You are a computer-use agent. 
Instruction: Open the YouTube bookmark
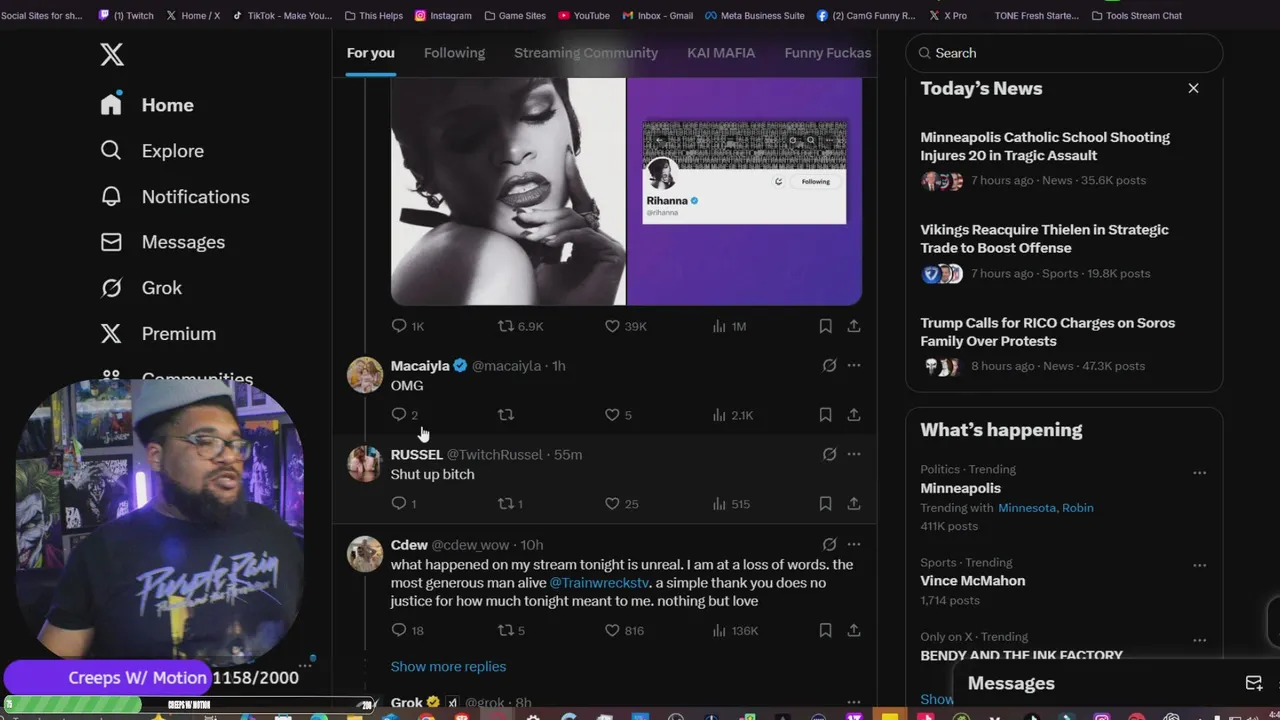tap(584, 16)
